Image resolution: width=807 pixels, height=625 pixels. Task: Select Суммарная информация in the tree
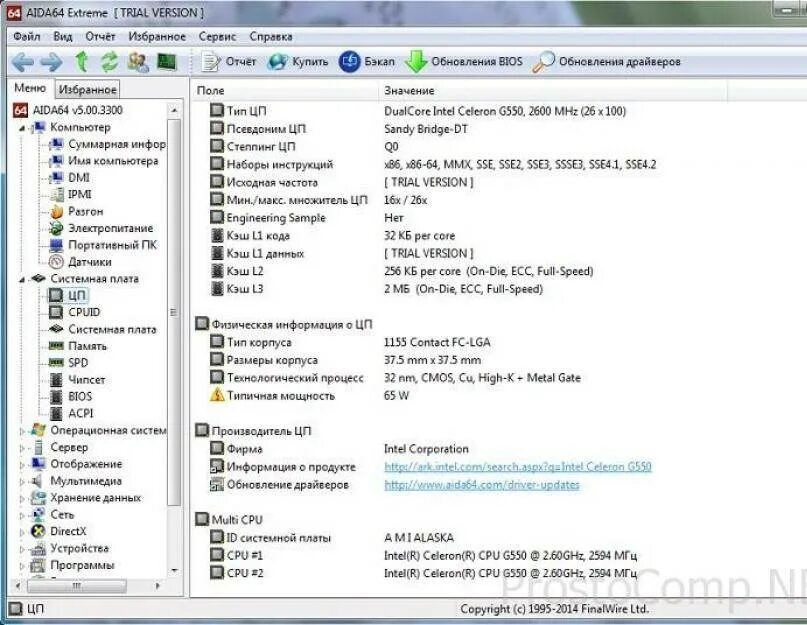[x=108, y=144]
